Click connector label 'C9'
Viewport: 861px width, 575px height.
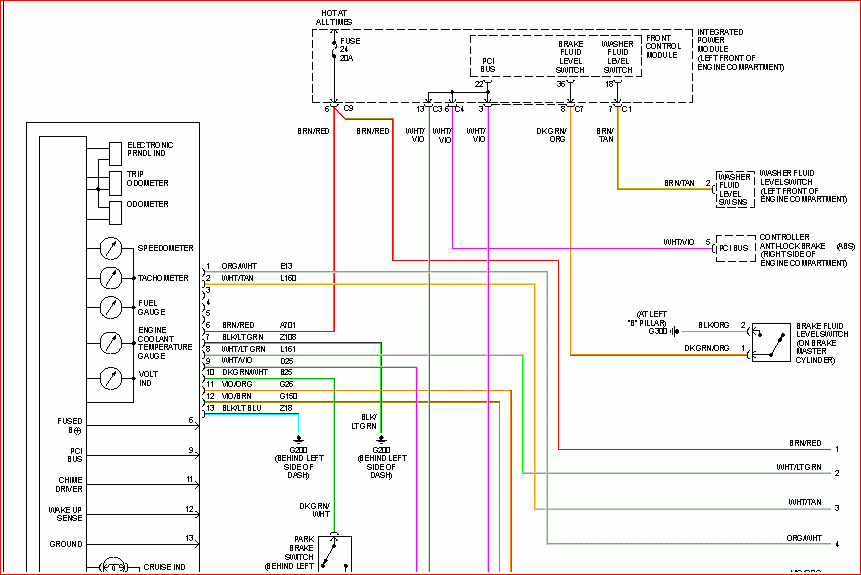point(348,108)
